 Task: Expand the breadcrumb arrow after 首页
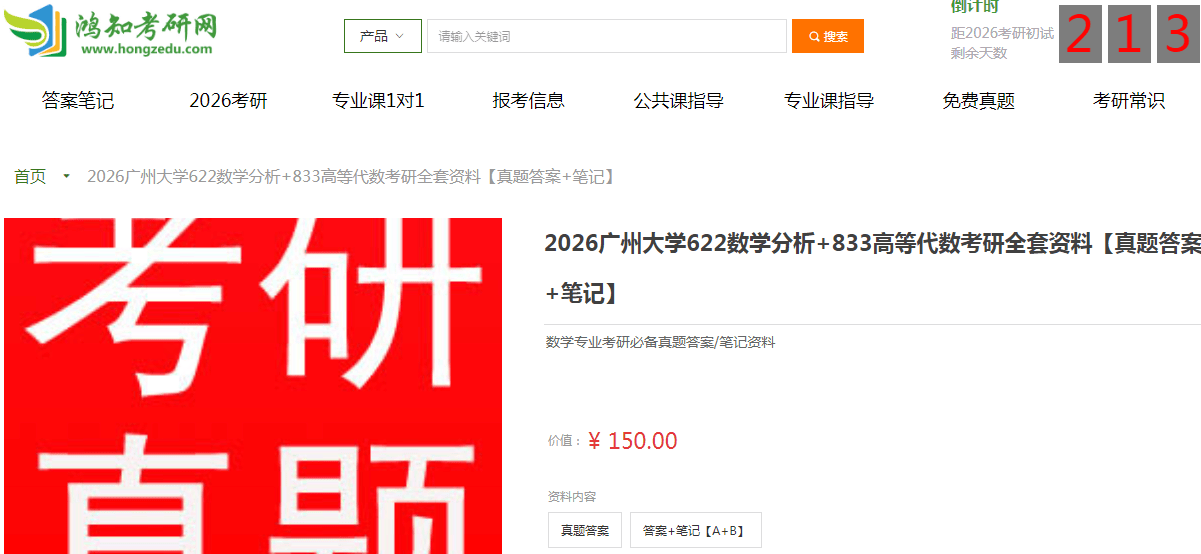66,177
